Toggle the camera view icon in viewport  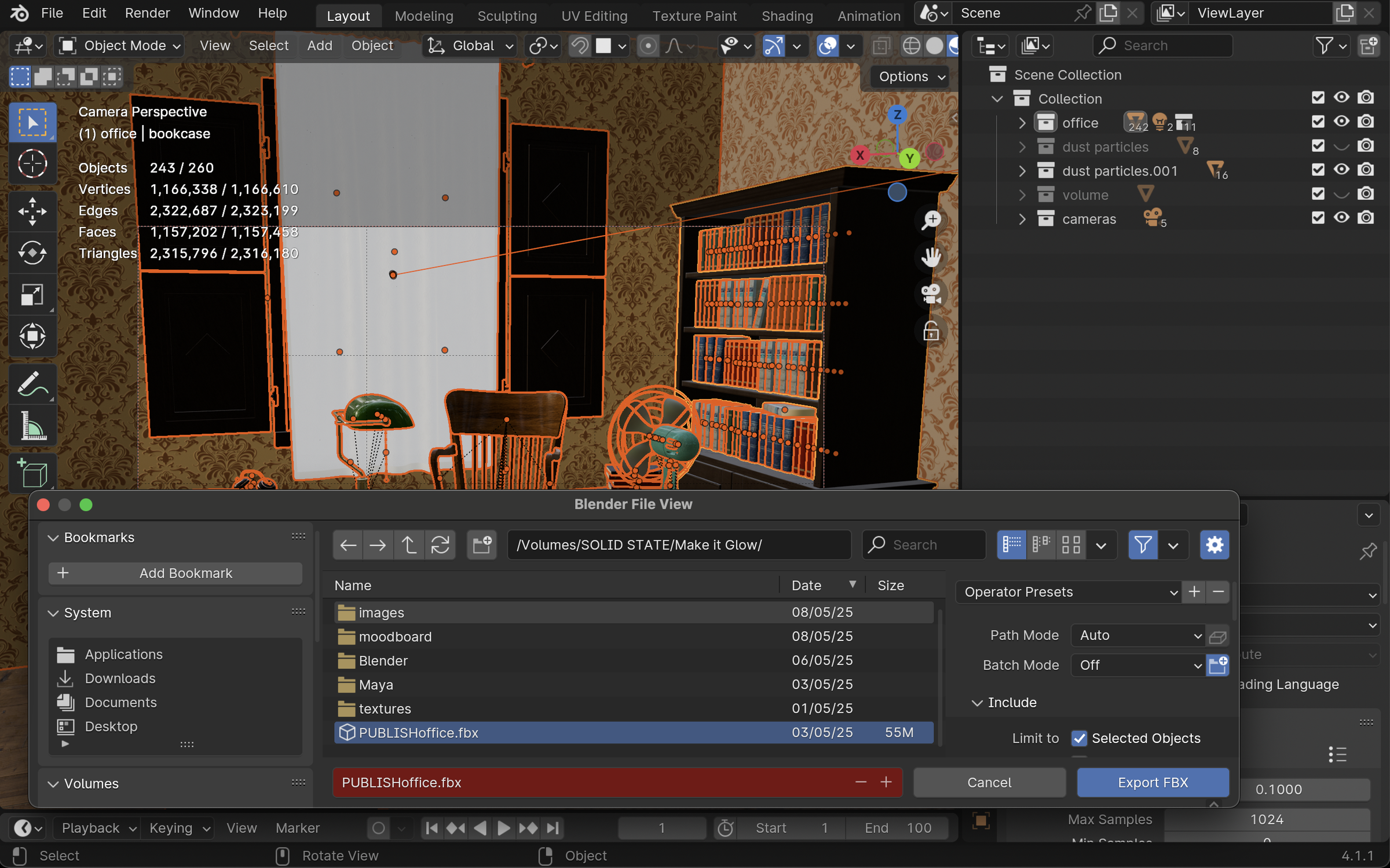[x=931, y=294]
